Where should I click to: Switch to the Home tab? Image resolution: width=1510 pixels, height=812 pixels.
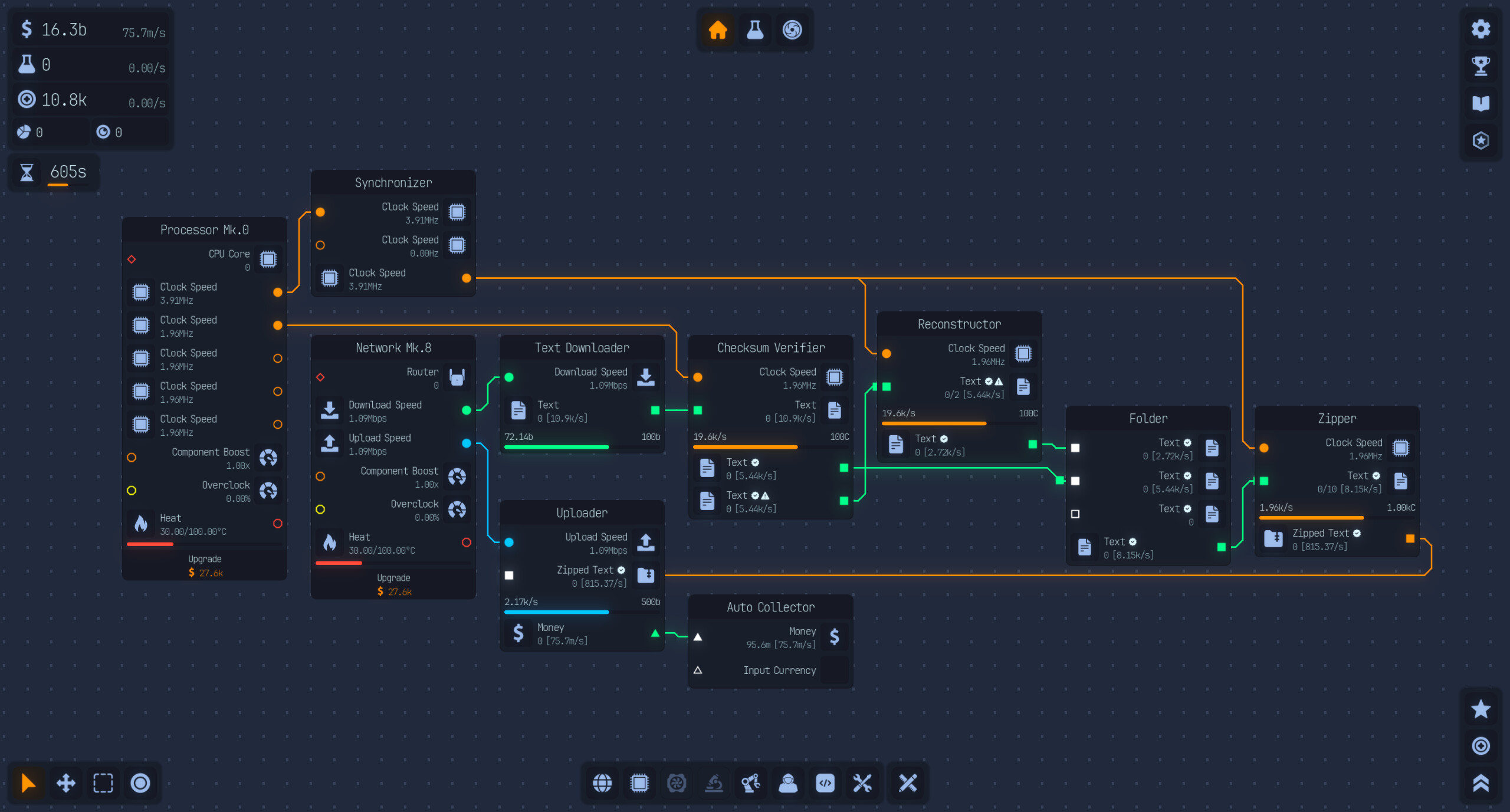pos(717,30)
